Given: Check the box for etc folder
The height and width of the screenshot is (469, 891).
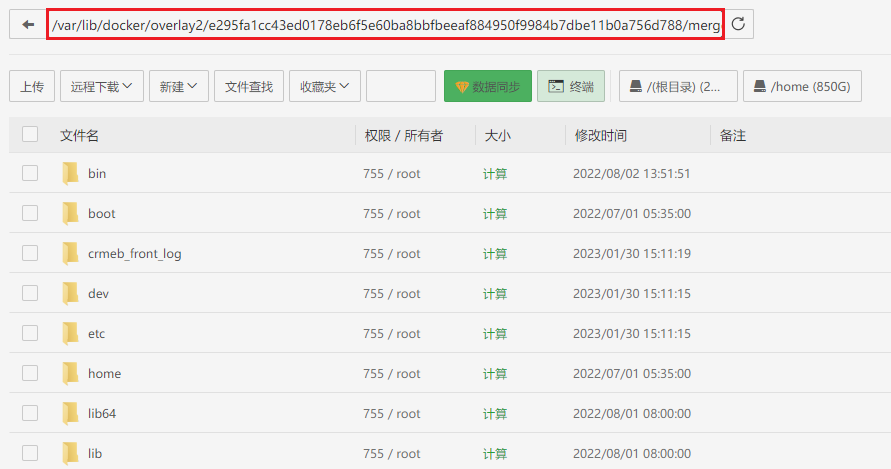Looking at the screenshot, I should (30, 333).
